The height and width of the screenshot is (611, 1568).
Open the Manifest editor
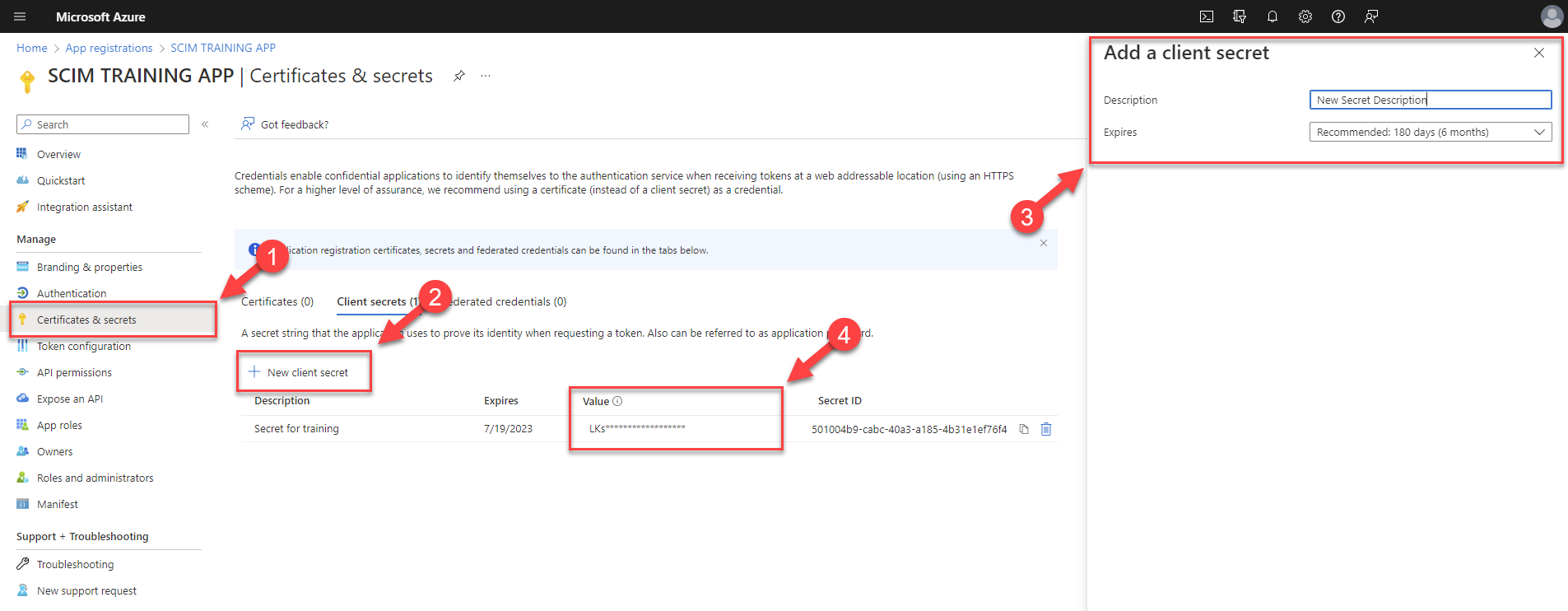tap(58, 504)
